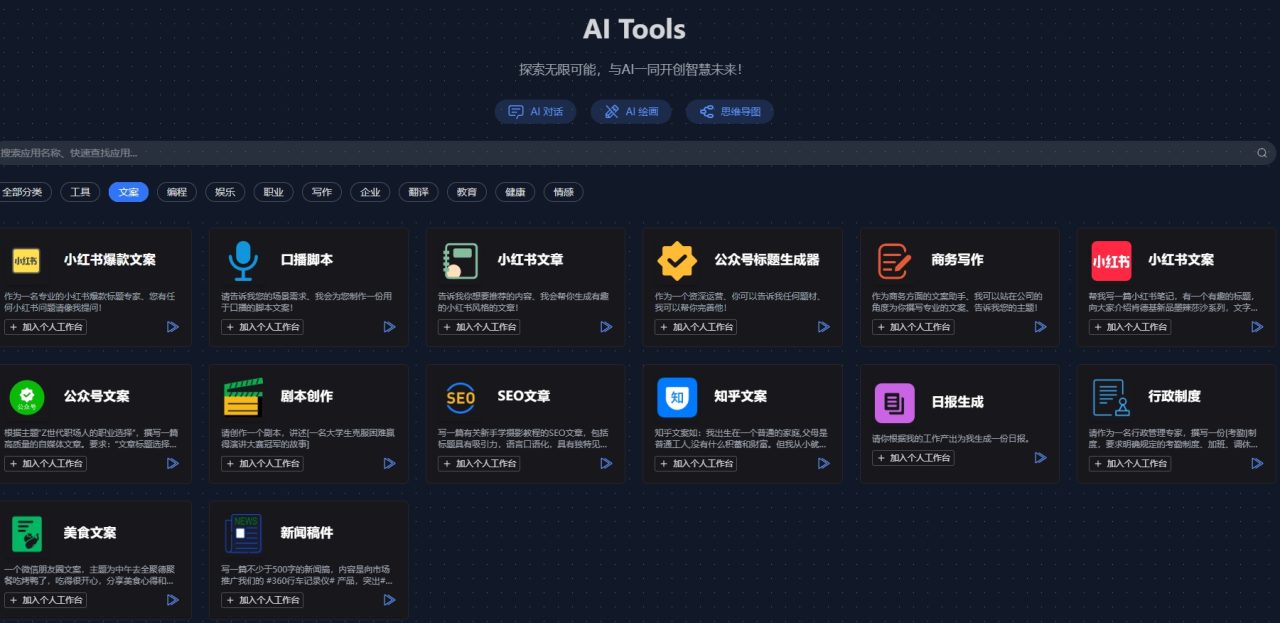
Task: Click the NEWS icon on 新闻稿件 card
Action: pos(243,533)
